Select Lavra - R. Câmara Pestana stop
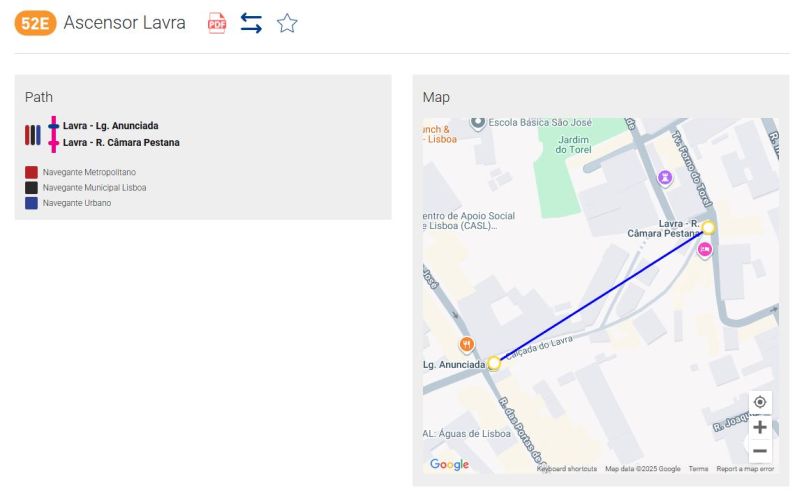 [121, 143]
